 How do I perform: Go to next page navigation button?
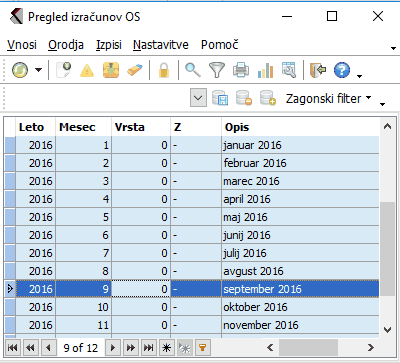[131, 348]
